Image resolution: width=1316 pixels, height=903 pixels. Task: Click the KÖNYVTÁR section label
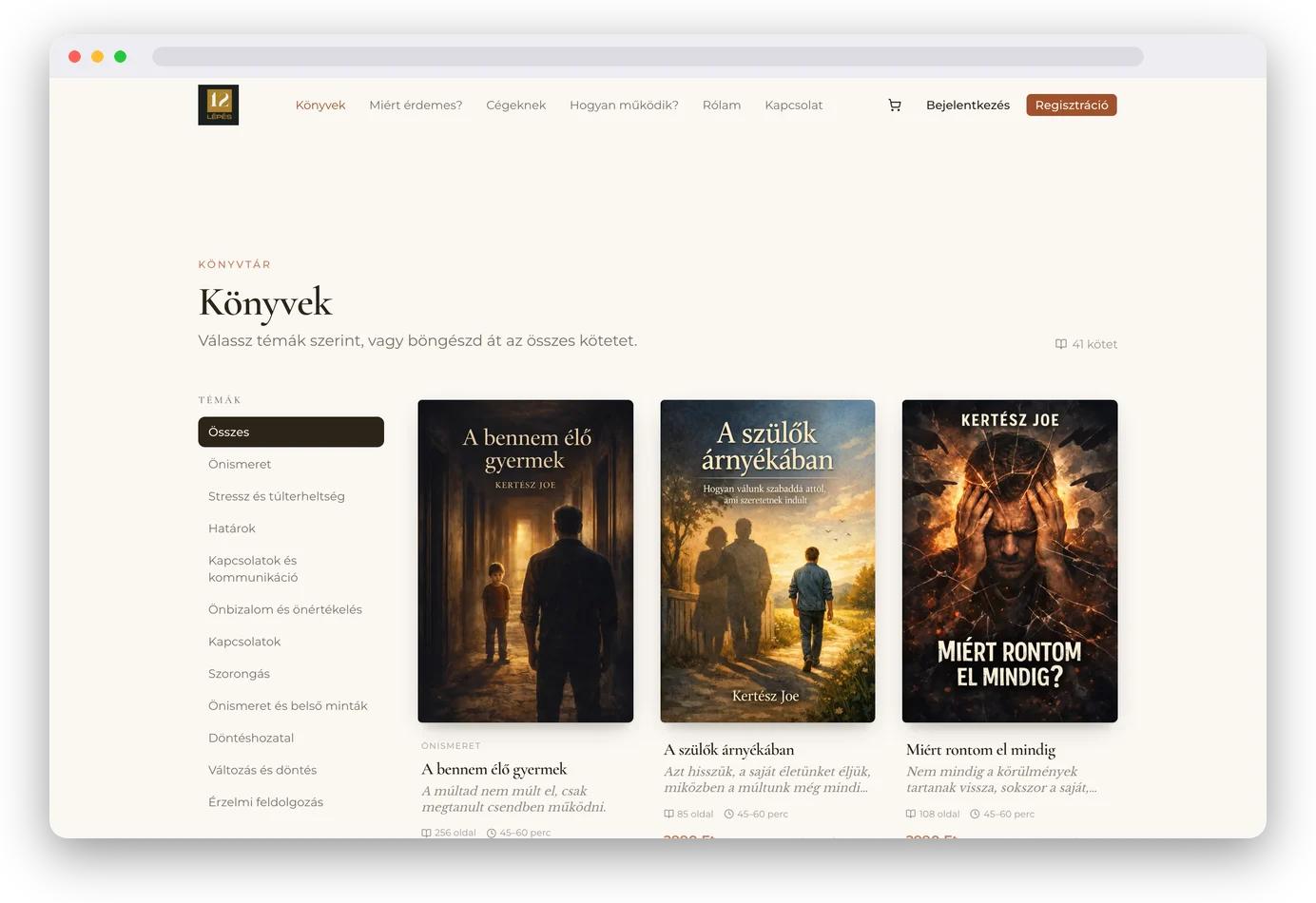click(235, 265)
